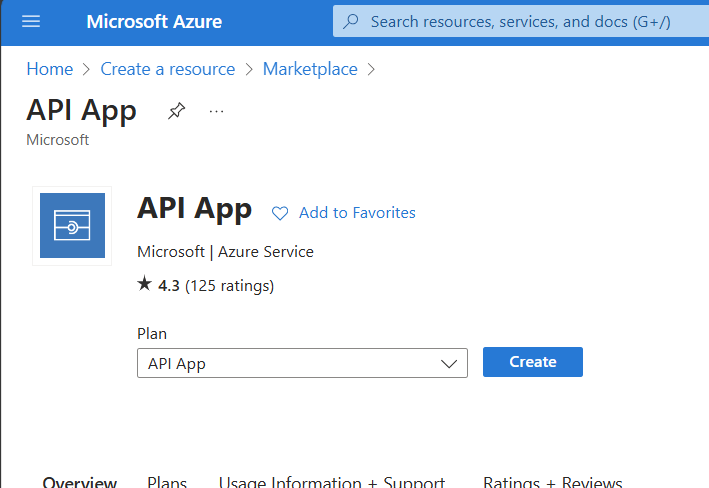Click the Microsoft Azure logo text
Viewport: 709px width, 488px height.
click(154, 22)
